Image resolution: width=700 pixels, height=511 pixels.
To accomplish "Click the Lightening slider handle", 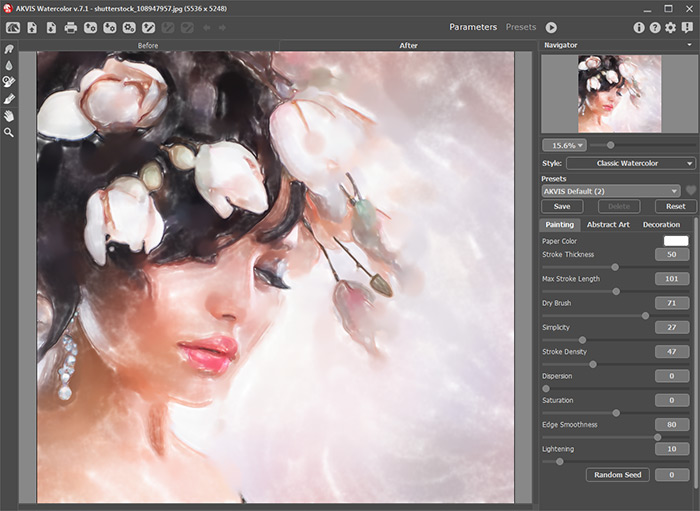I will coord(559,461).
